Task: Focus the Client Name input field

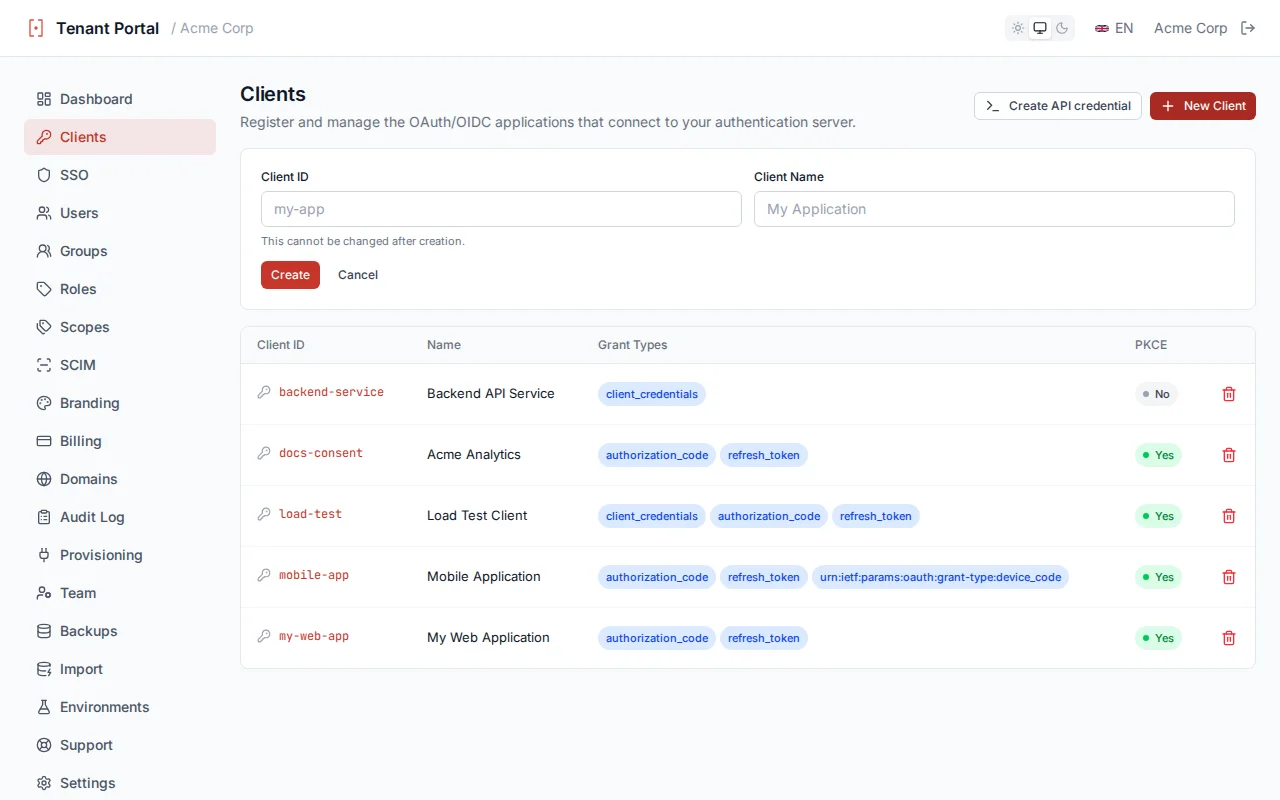Action: coord(994,209)
